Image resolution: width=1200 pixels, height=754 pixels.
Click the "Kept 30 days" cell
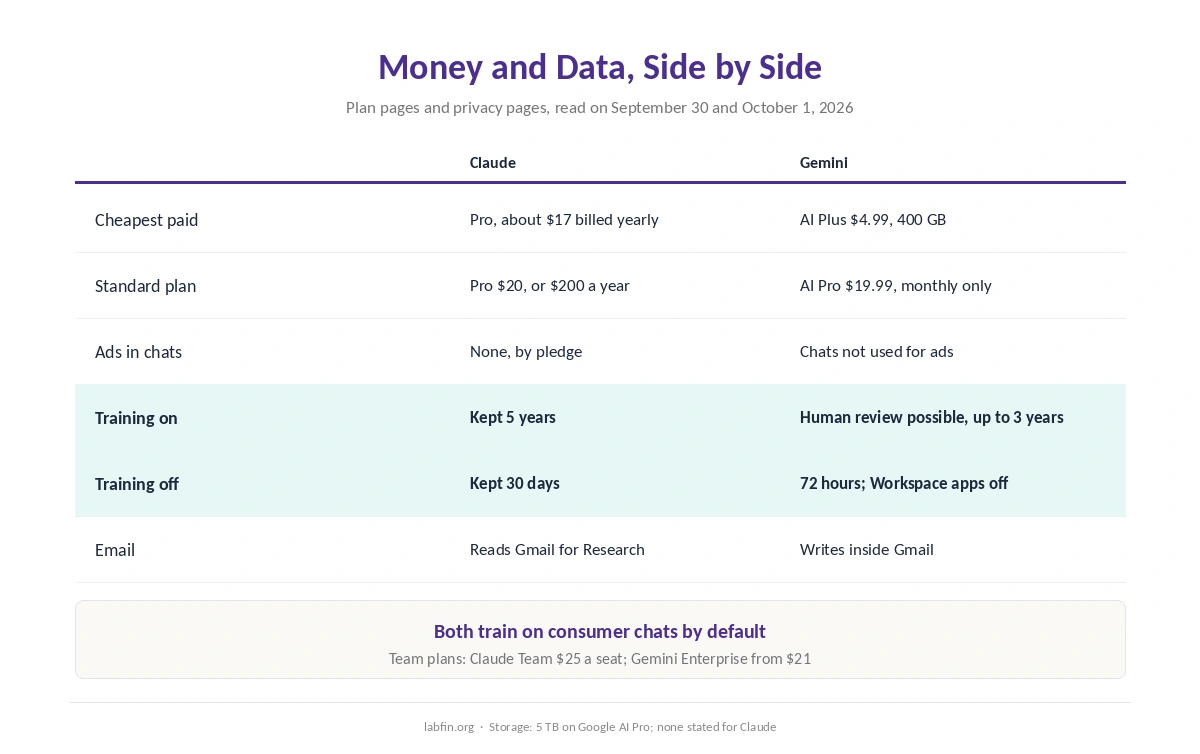pos(515,483)
